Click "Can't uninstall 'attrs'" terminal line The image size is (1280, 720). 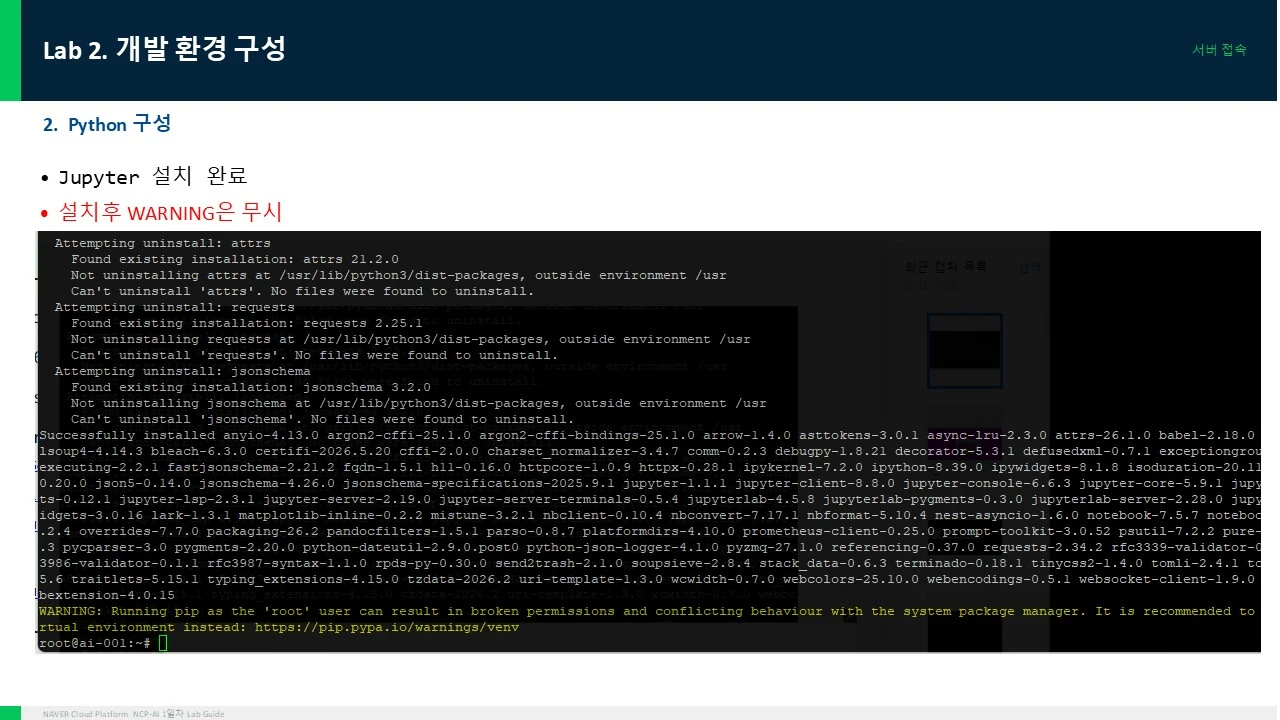302,291
